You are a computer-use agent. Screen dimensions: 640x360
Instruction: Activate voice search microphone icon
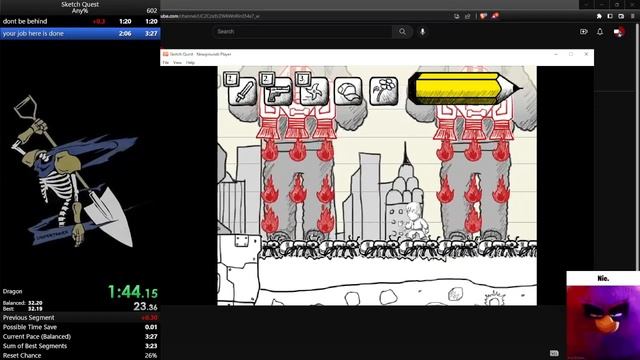422,31
